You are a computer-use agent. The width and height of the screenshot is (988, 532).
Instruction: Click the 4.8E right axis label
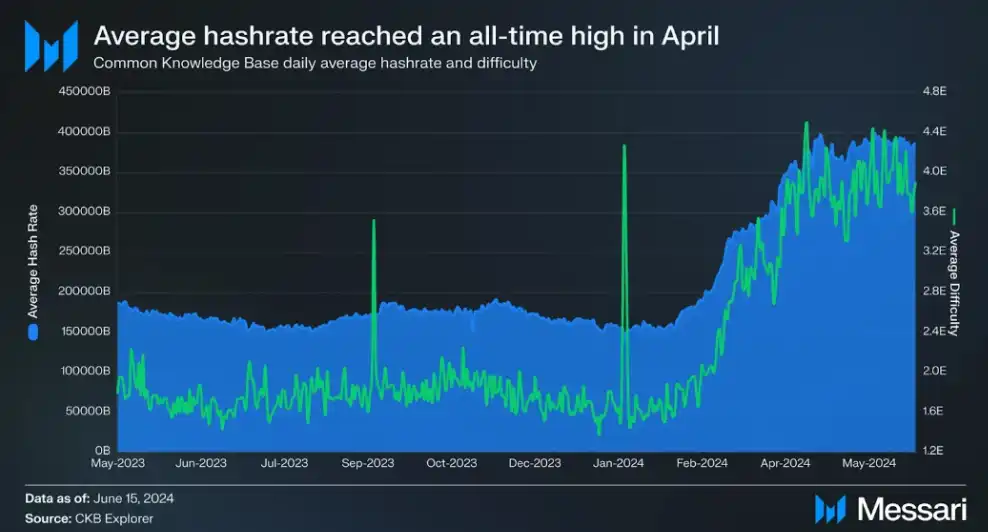(933, 91)
